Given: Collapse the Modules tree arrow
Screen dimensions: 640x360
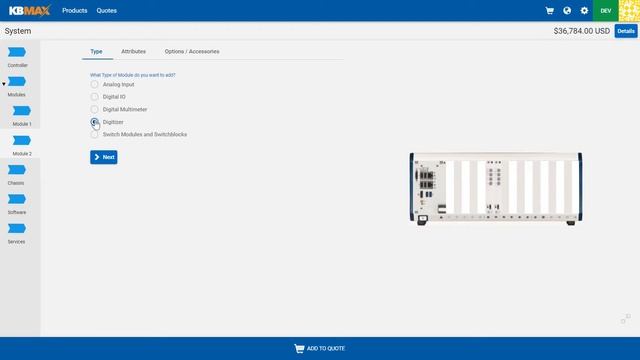Looking at the screenshot, I should point(4,84).
